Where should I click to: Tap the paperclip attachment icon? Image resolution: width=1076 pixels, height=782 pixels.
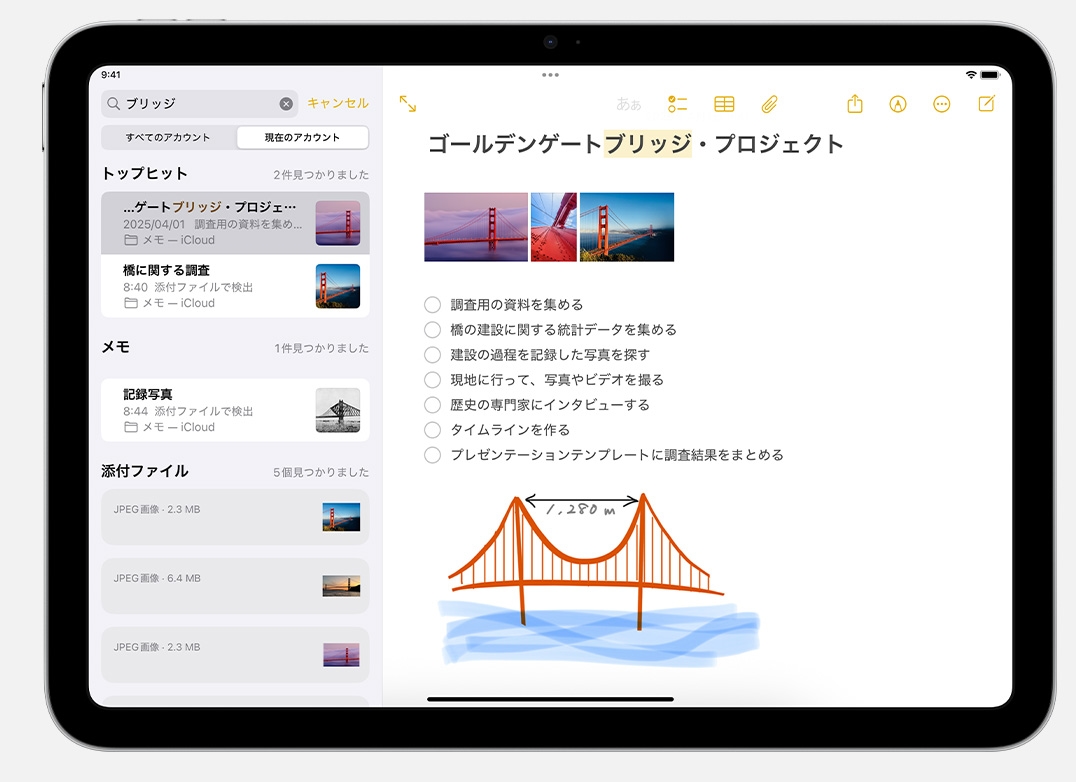tap(769, 104)
